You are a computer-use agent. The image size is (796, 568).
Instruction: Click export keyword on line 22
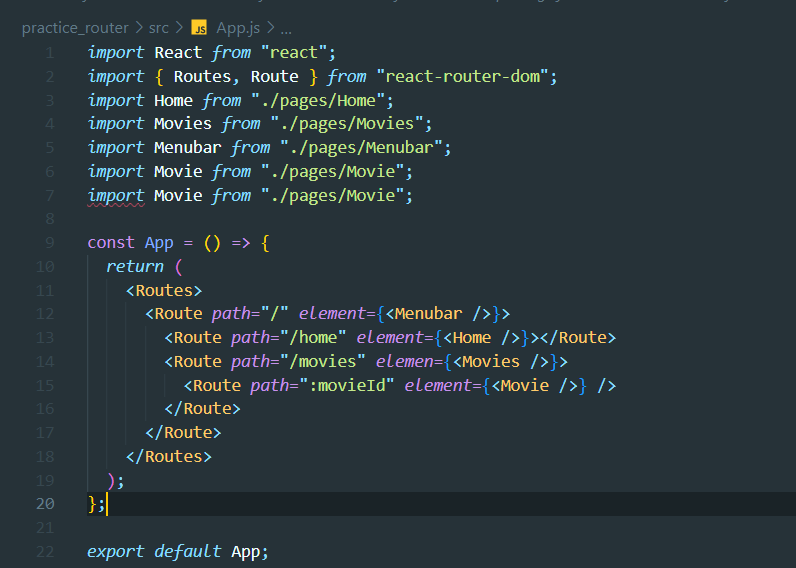[x=116, y=551]
